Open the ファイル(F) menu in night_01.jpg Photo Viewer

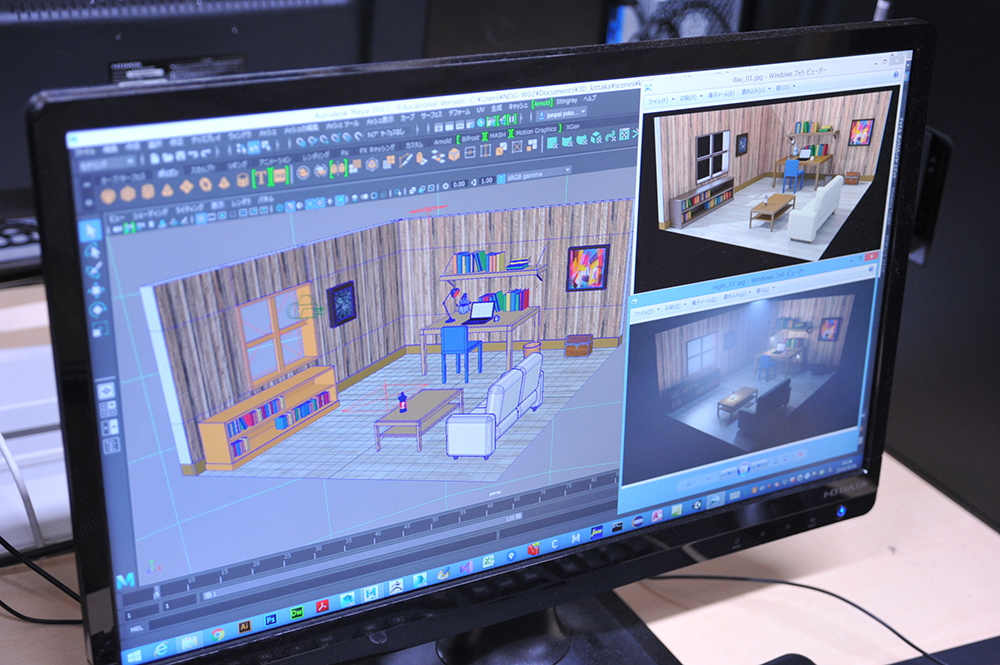pos(642,312)
